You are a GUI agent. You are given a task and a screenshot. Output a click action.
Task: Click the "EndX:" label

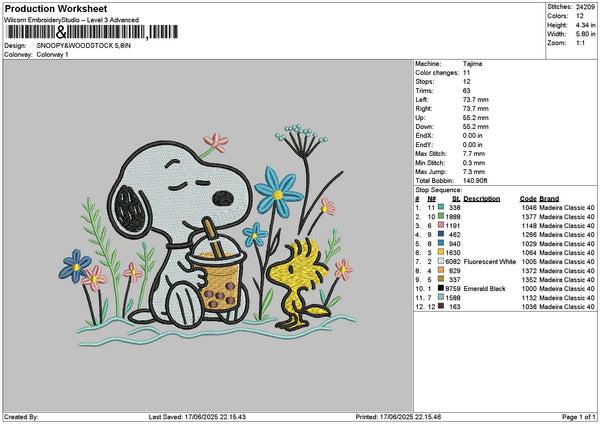click(x=424, y=136)
